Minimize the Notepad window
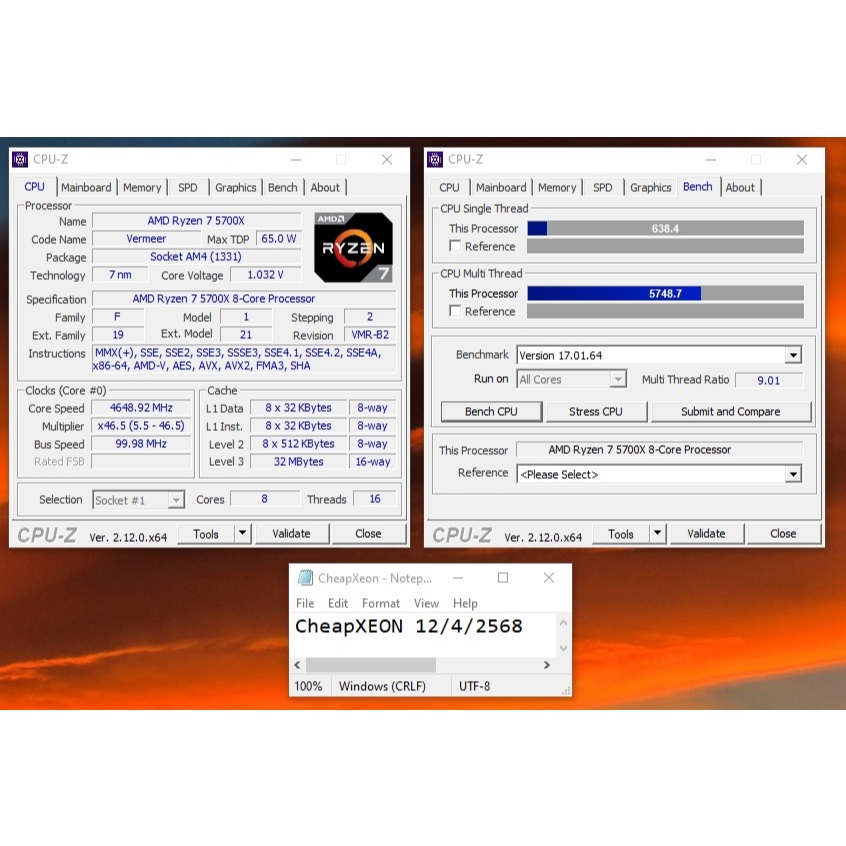846x846 pixels. 457,578
